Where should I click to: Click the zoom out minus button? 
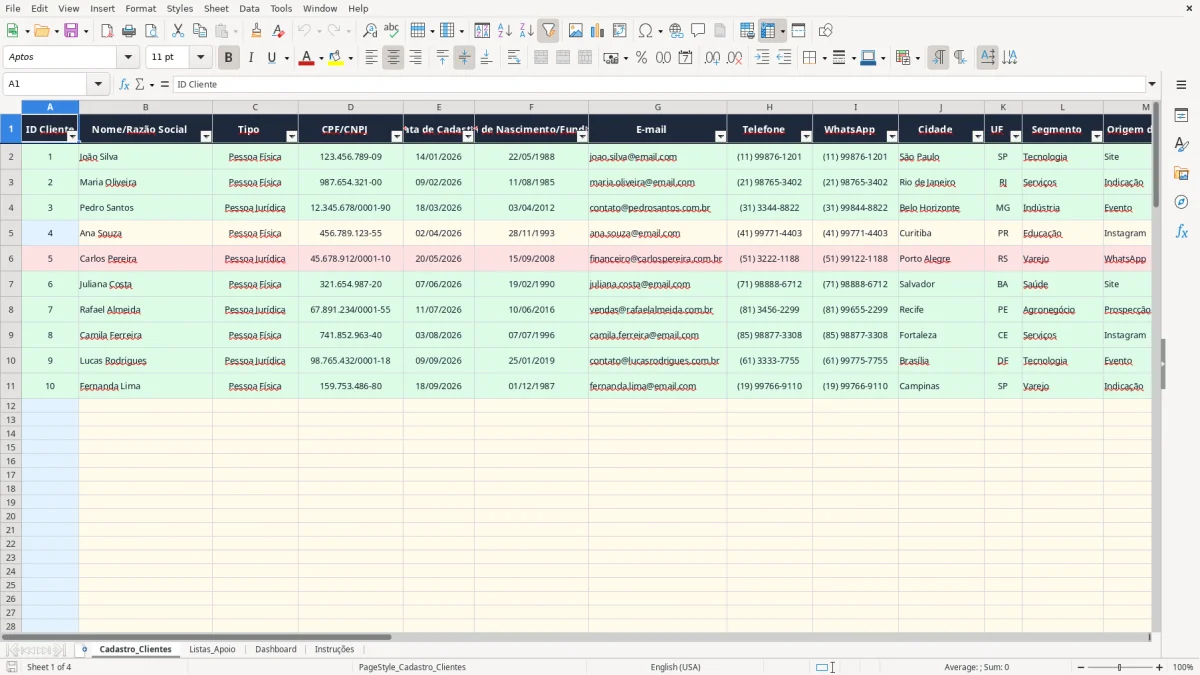(x=1080, y=667)
